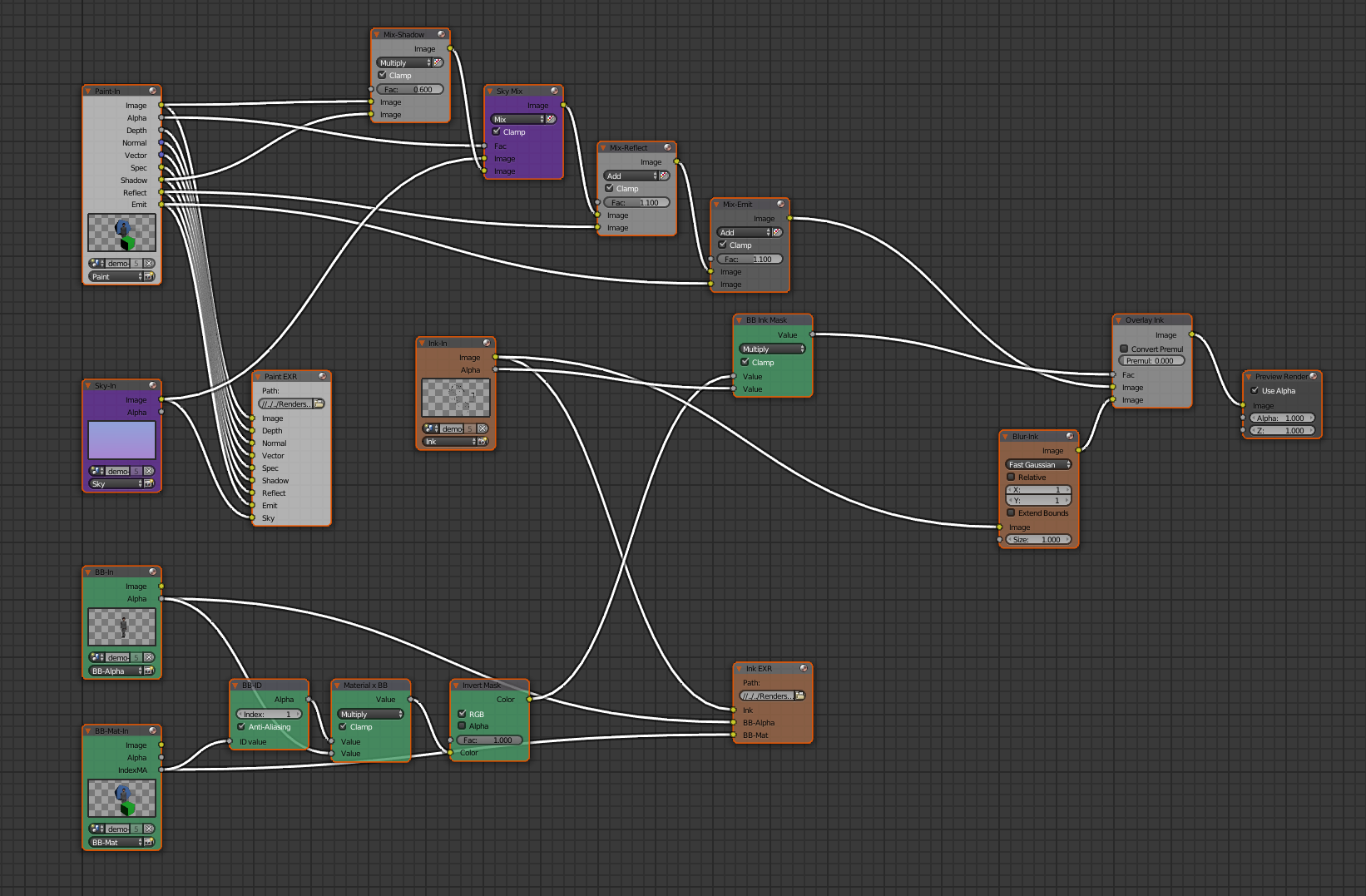The height and width of the screenshot is (896, 1366).
Task: Enable Convert Premul on Overlay Ink node
Action: click(x=1124, y=349)
